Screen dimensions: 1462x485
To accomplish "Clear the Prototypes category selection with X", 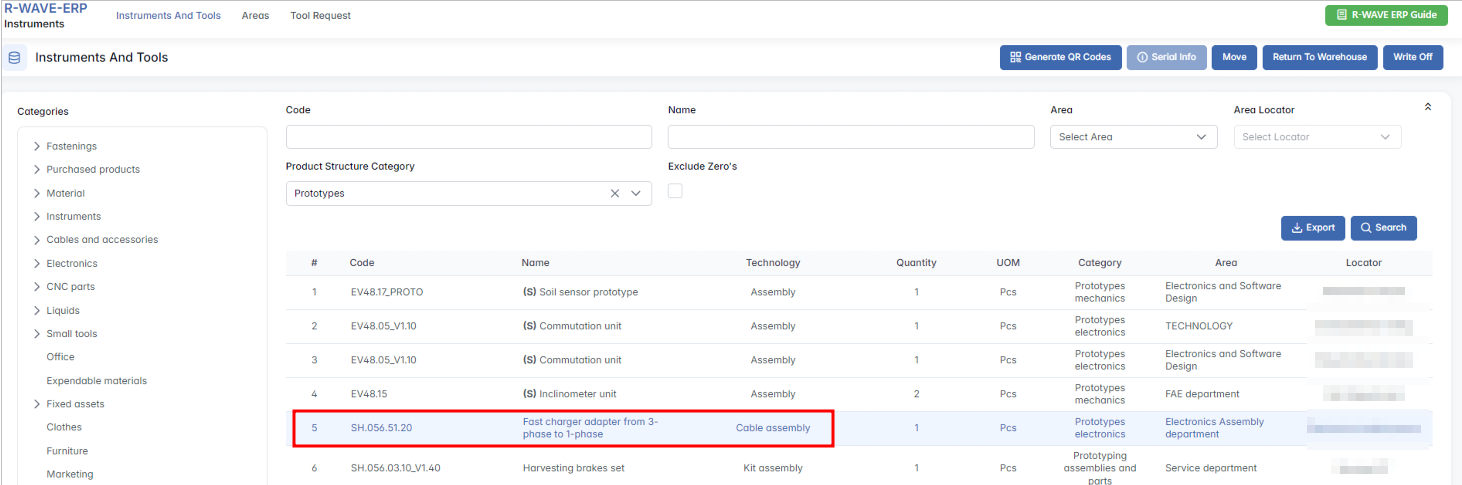I will [615, 194].
